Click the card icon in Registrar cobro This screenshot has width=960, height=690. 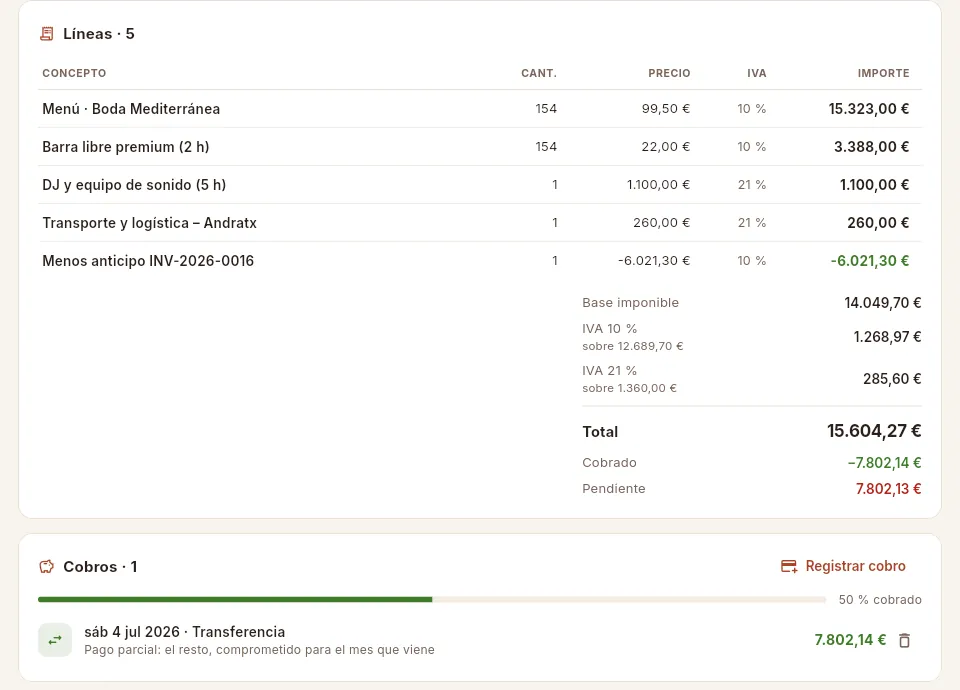[789, 566]
